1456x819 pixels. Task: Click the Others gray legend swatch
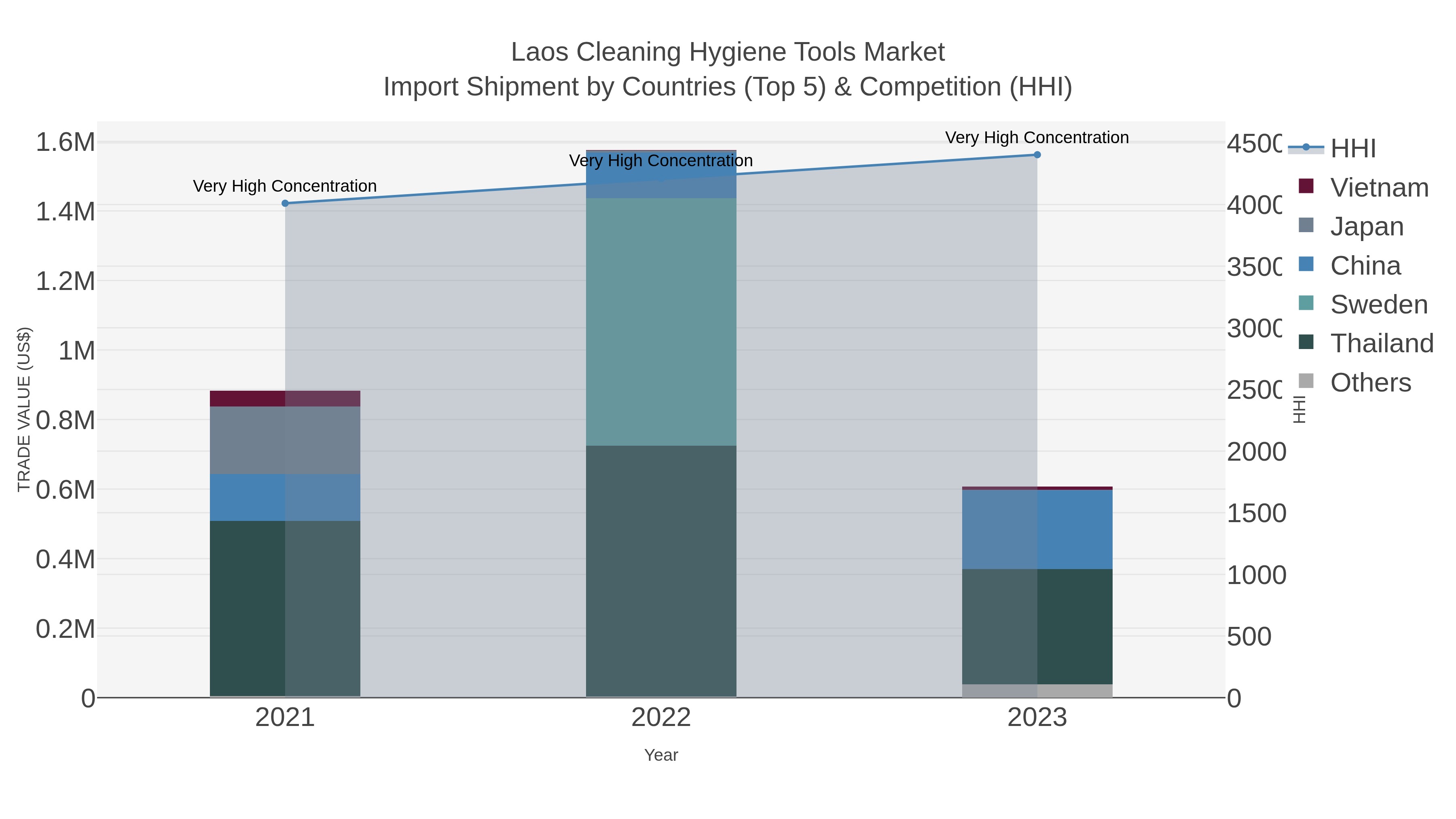coord(1306,381)
